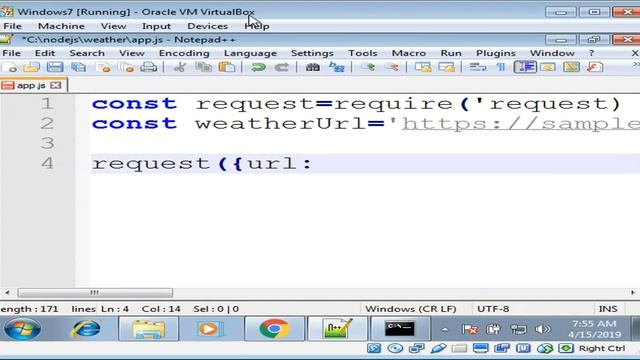Screen dimensions: 640x360
Task: Click the VirtualBox USB status icon
Action: coord(438,348)
